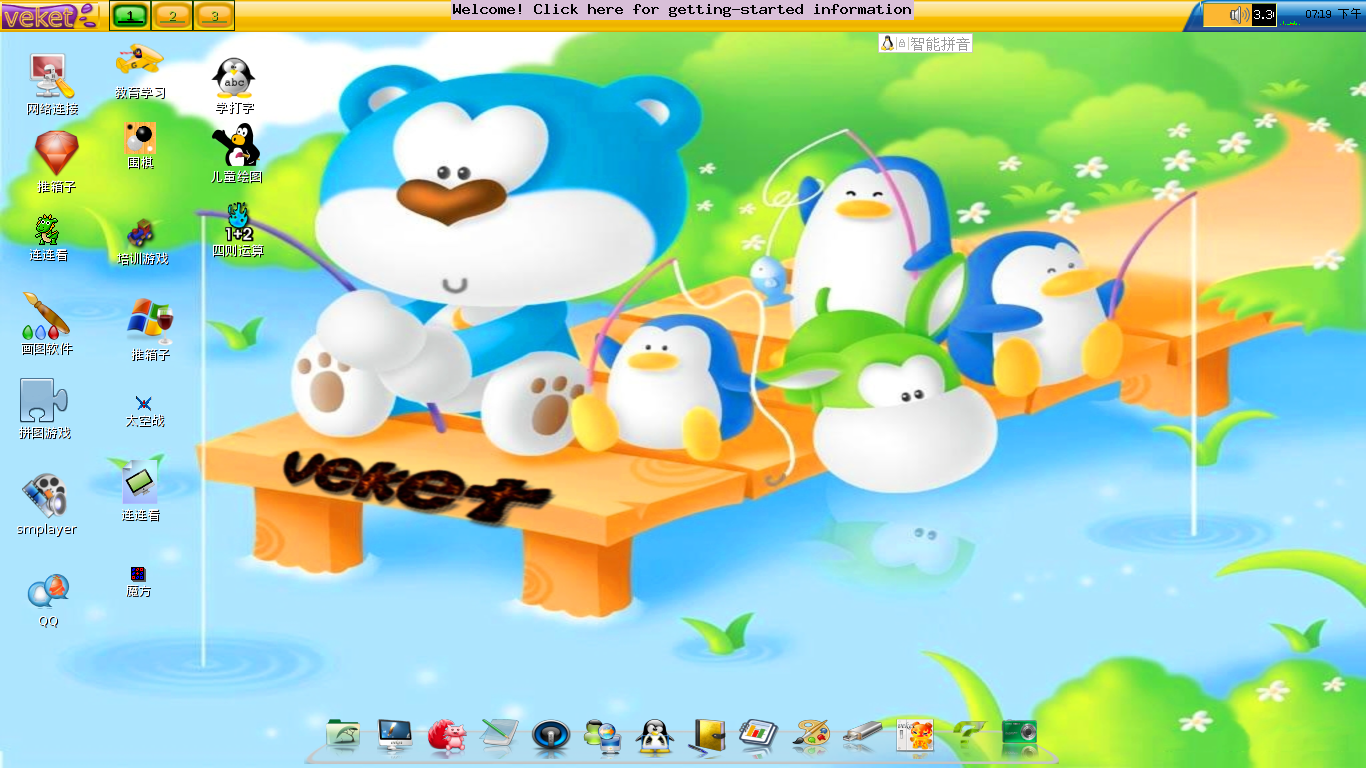Screen dimensions: 1366x768
Task: Open the presentation chart icon in dock
Action: 759,735
